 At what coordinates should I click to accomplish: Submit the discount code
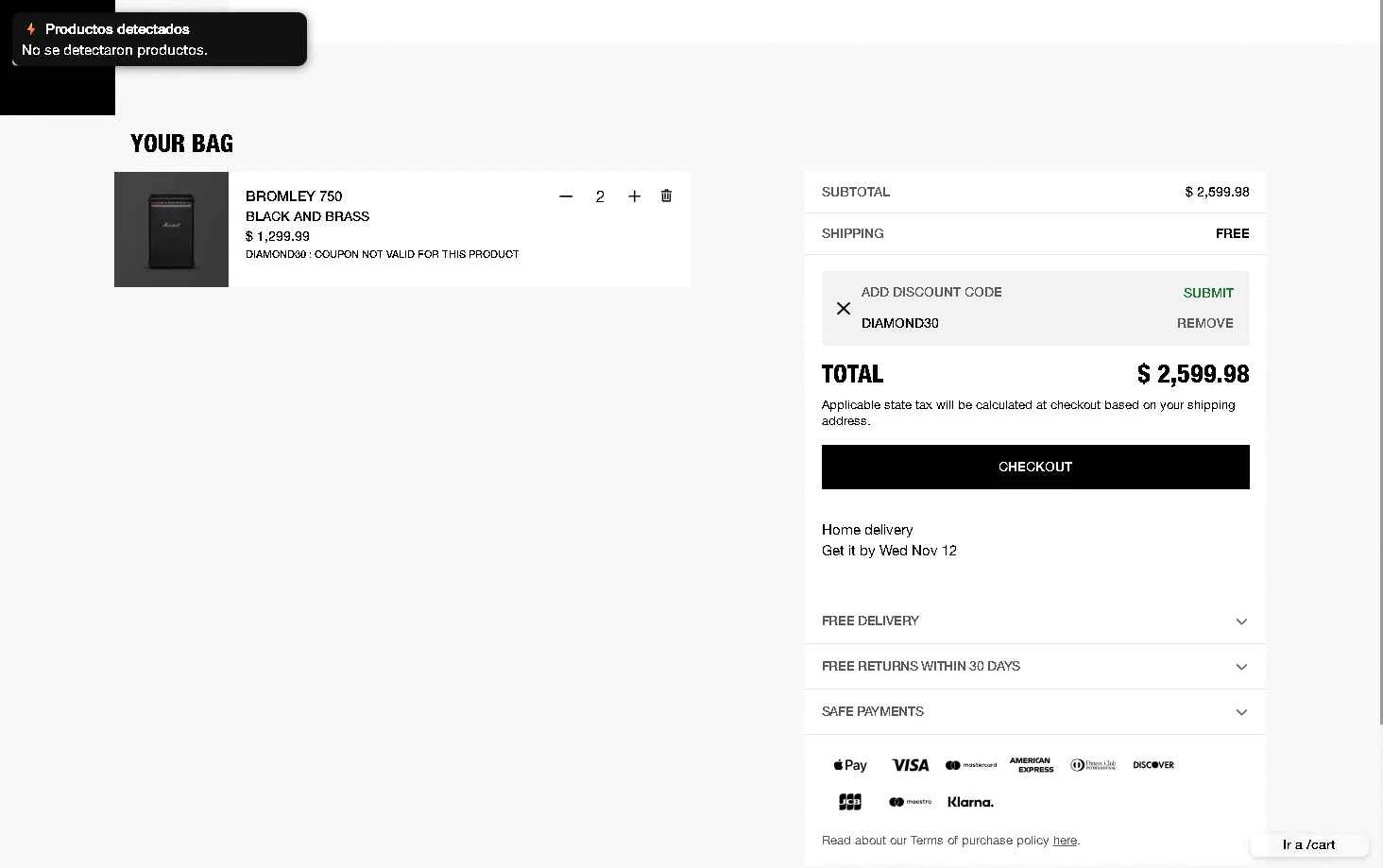(x=1208, y=293)
